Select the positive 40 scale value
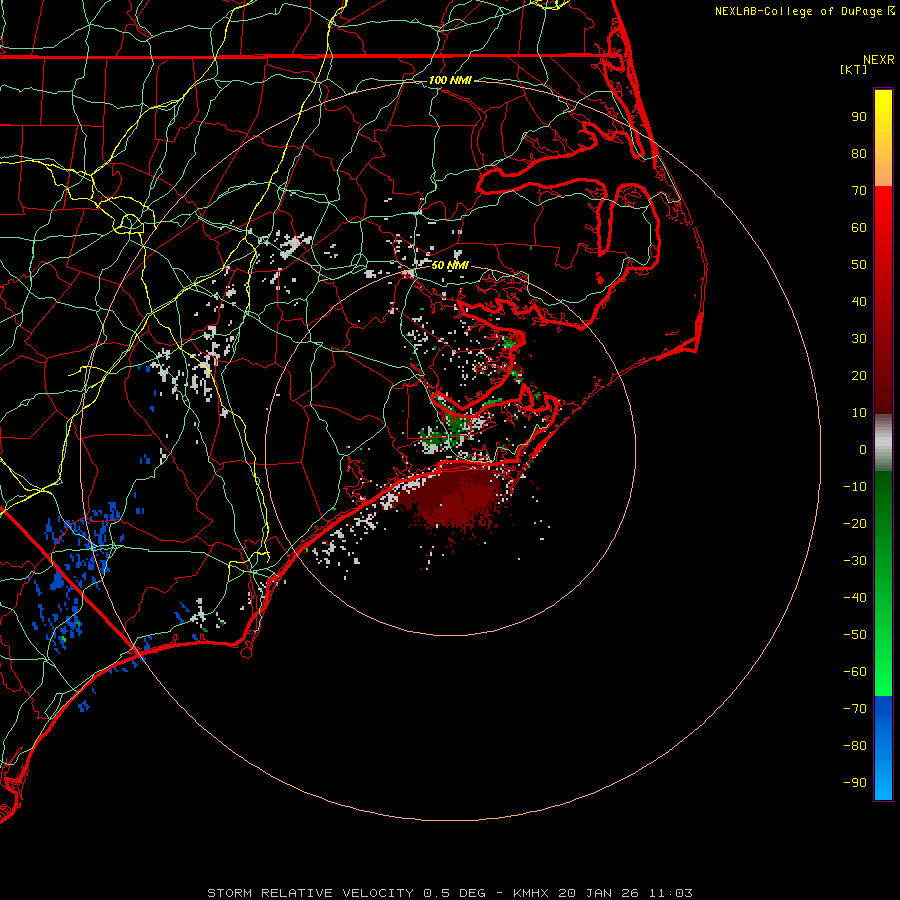This screenshot has width=900, height=900. click(x=859, y=301)
